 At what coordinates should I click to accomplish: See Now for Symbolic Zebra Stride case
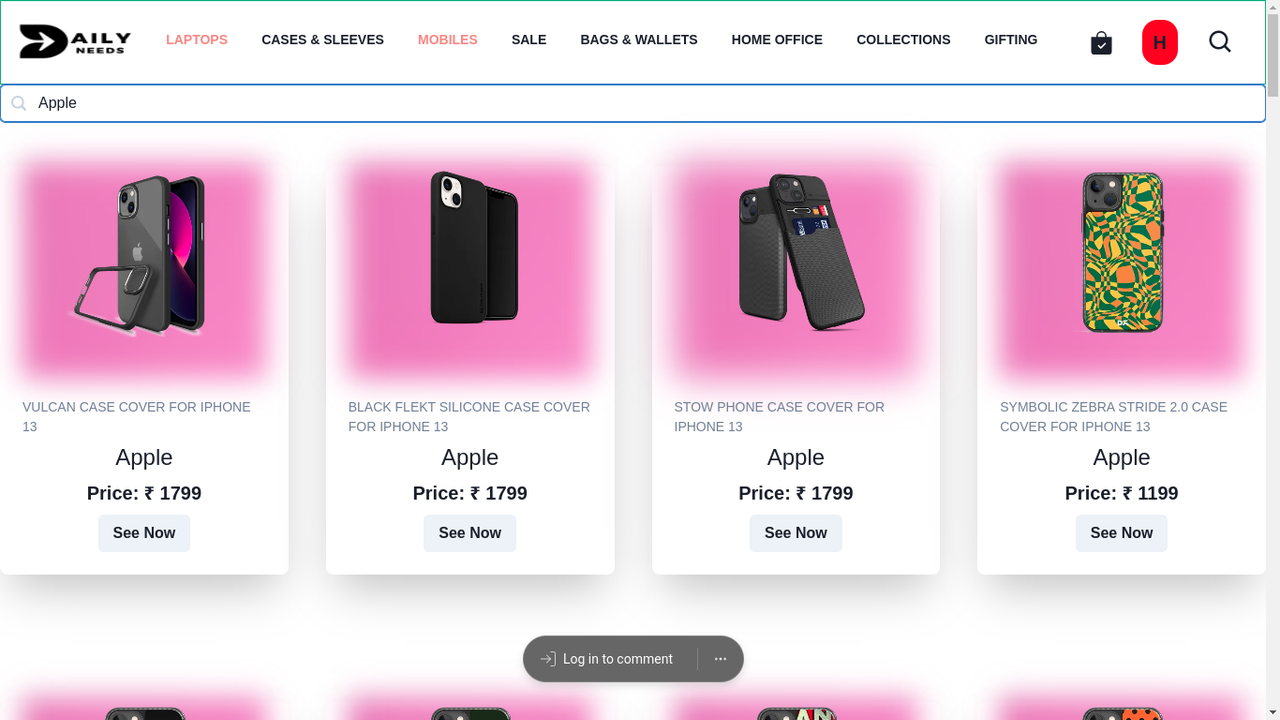pos(1121,533)
